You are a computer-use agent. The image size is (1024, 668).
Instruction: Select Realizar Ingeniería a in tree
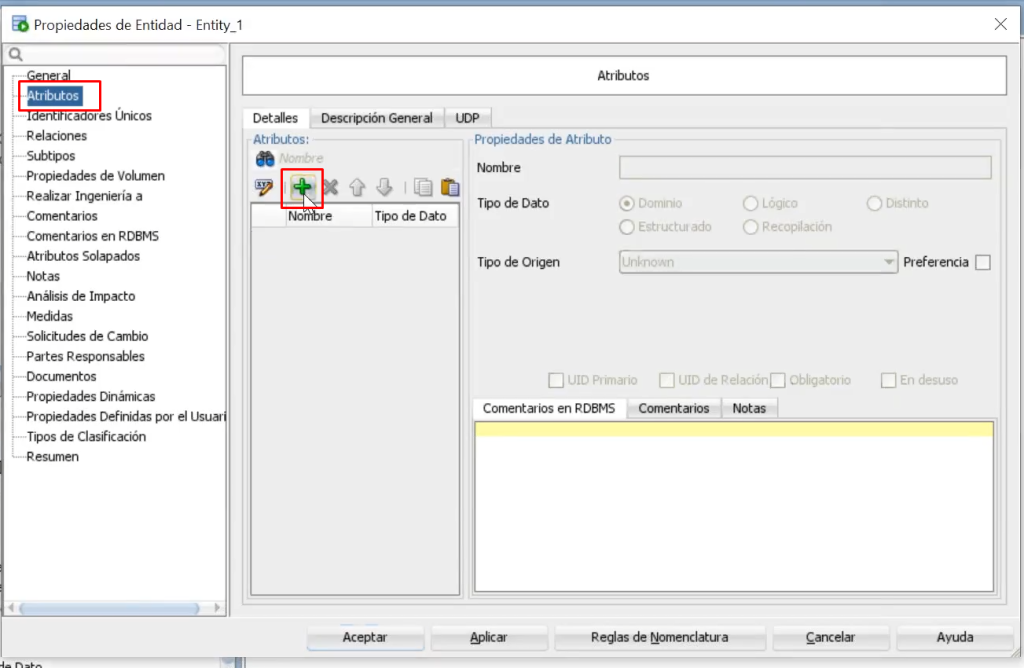point(84,197)
